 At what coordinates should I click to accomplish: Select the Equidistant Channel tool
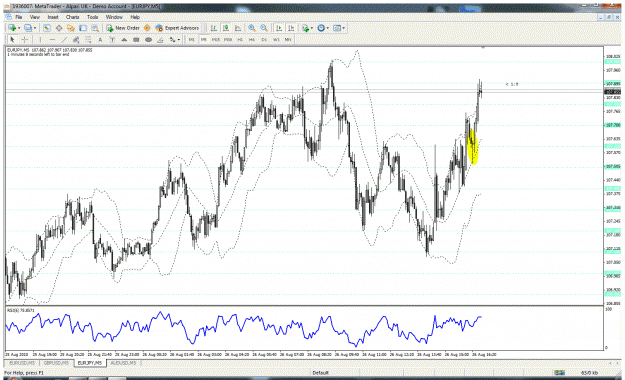click(x=76, y=39)
